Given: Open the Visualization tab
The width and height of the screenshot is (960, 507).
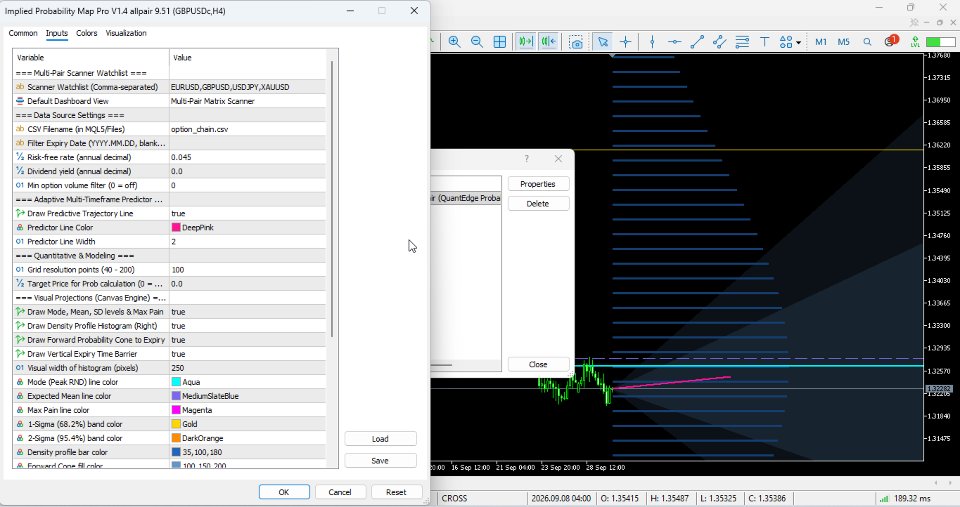Looking at the screenshot, I should pos(126,33).
